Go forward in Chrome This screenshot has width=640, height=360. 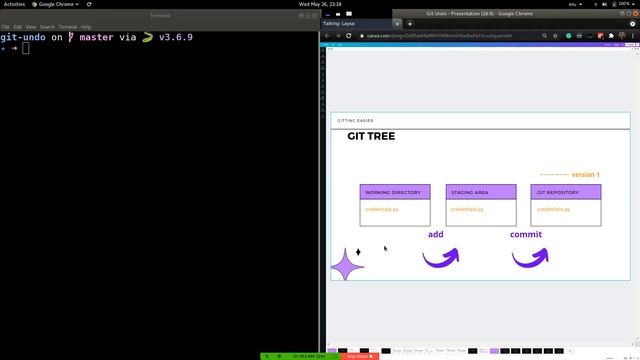[338, 36]
